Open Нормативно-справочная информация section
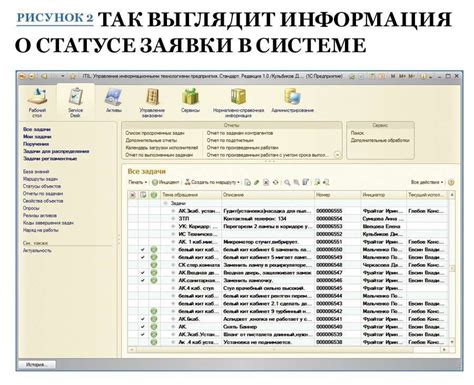Screen dimensions: 474x385 (238, 103)
